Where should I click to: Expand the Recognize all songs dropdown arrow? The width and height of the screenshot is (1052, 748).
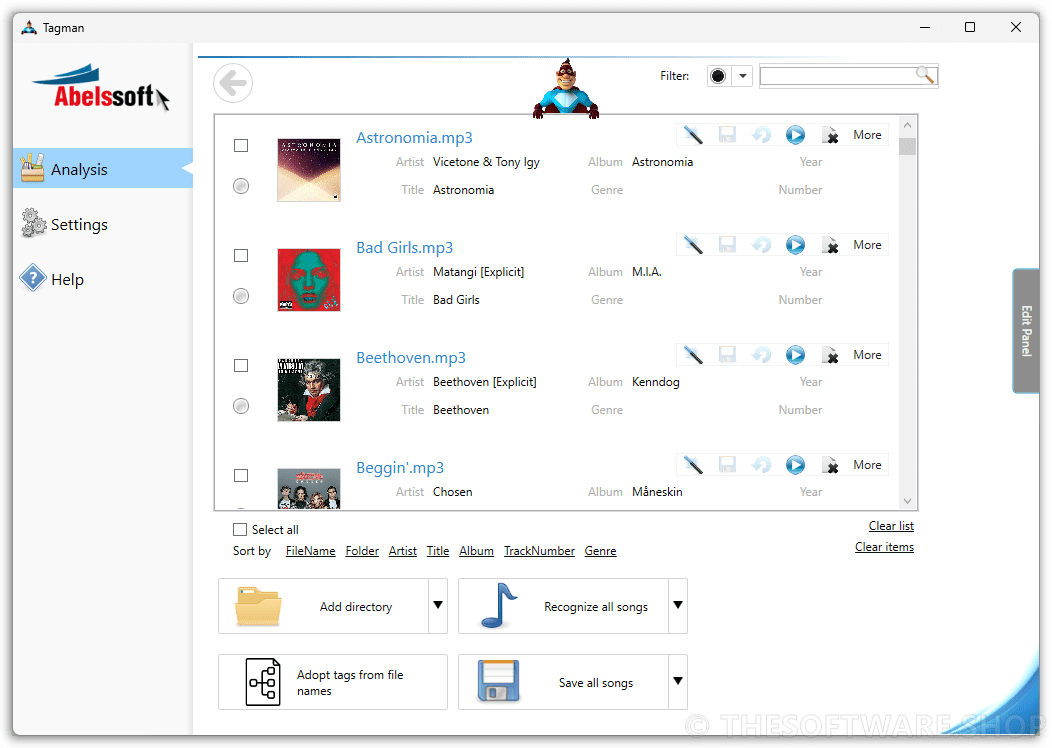pos(678,606)
